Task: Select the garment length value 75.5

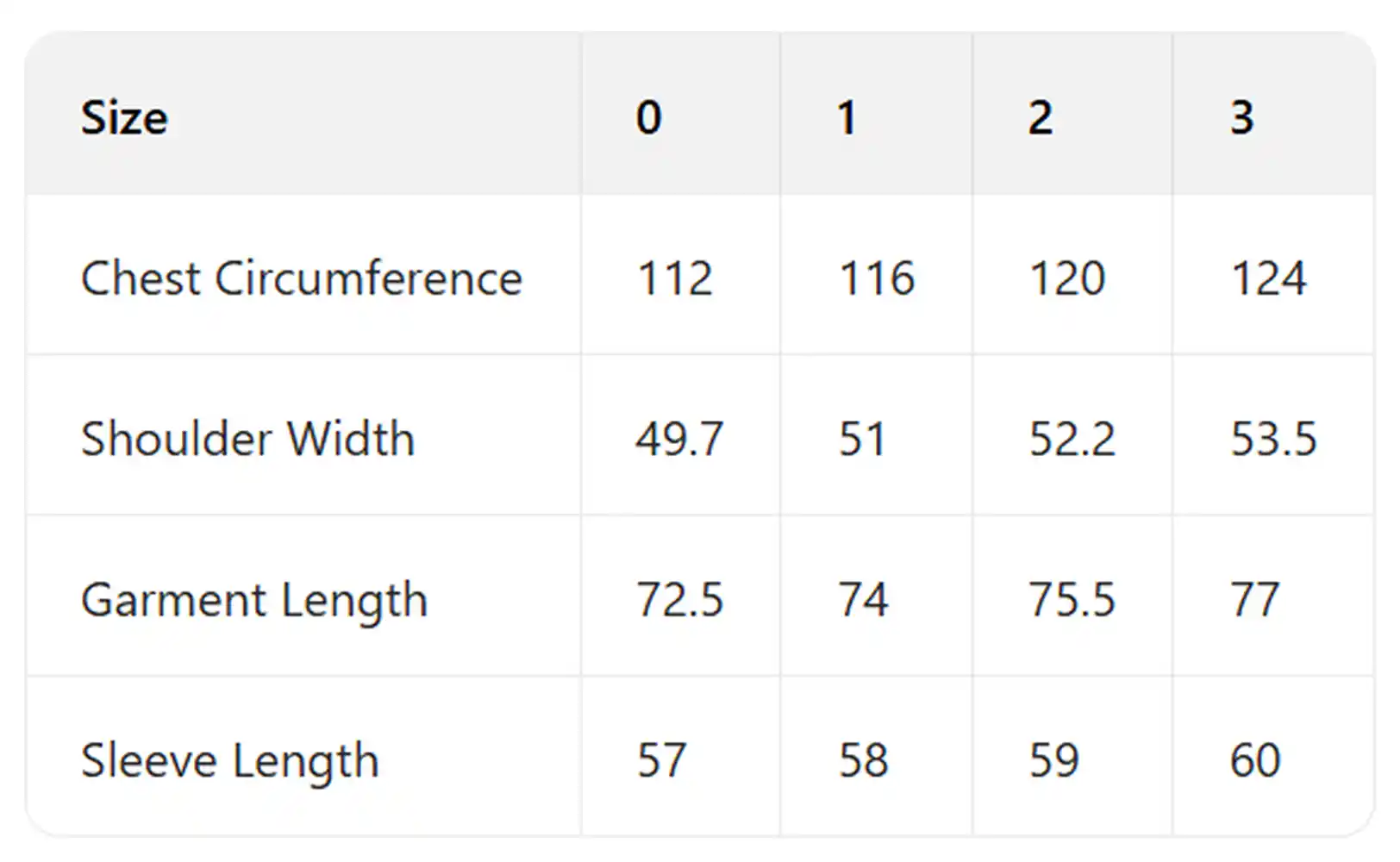Action: click(1072, 600)
